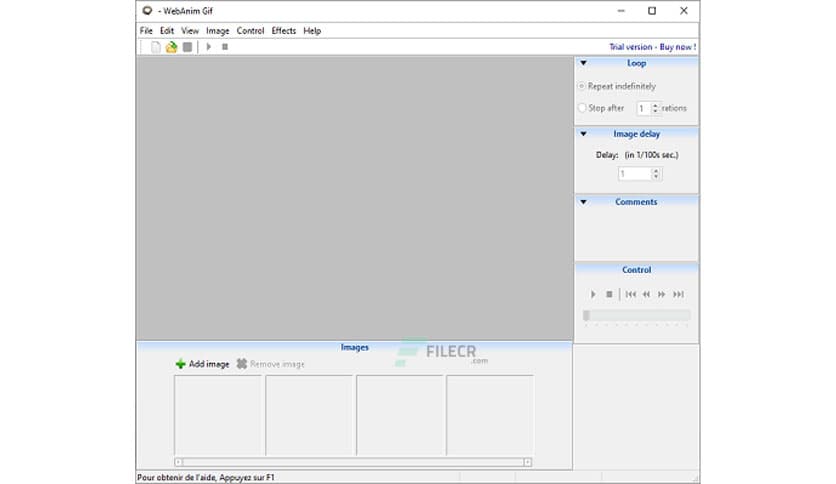The image size is (836, 484).
Task: Select the third empty image slot
Action: [400, 415]
